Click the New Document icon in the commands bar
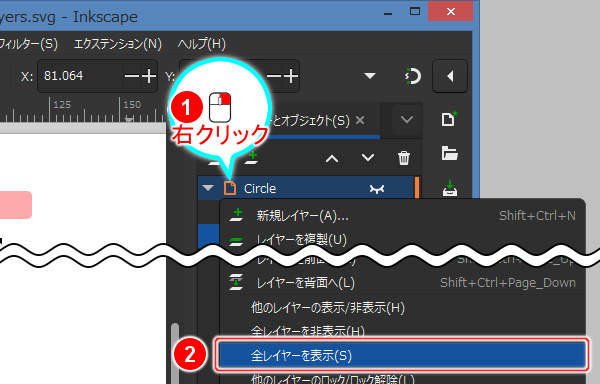Image resolution: width=600 pixels, height=384 pixels. coord(449,119)
